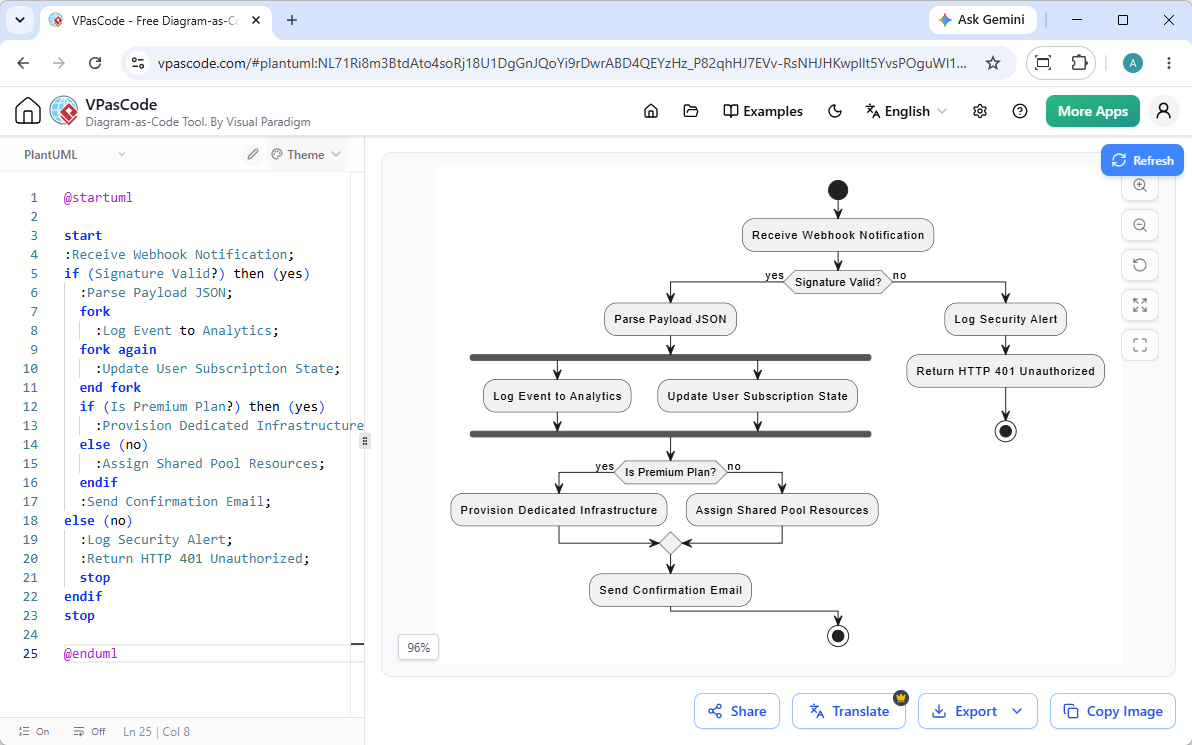Zoom out of the diagram

pos(1140,225)
